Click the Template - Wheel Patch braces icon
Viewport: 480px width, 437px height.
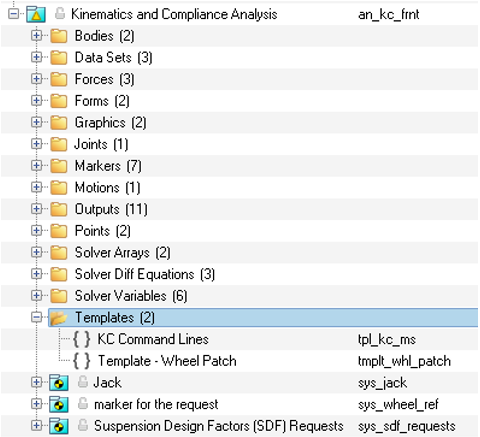pos(82,361)
